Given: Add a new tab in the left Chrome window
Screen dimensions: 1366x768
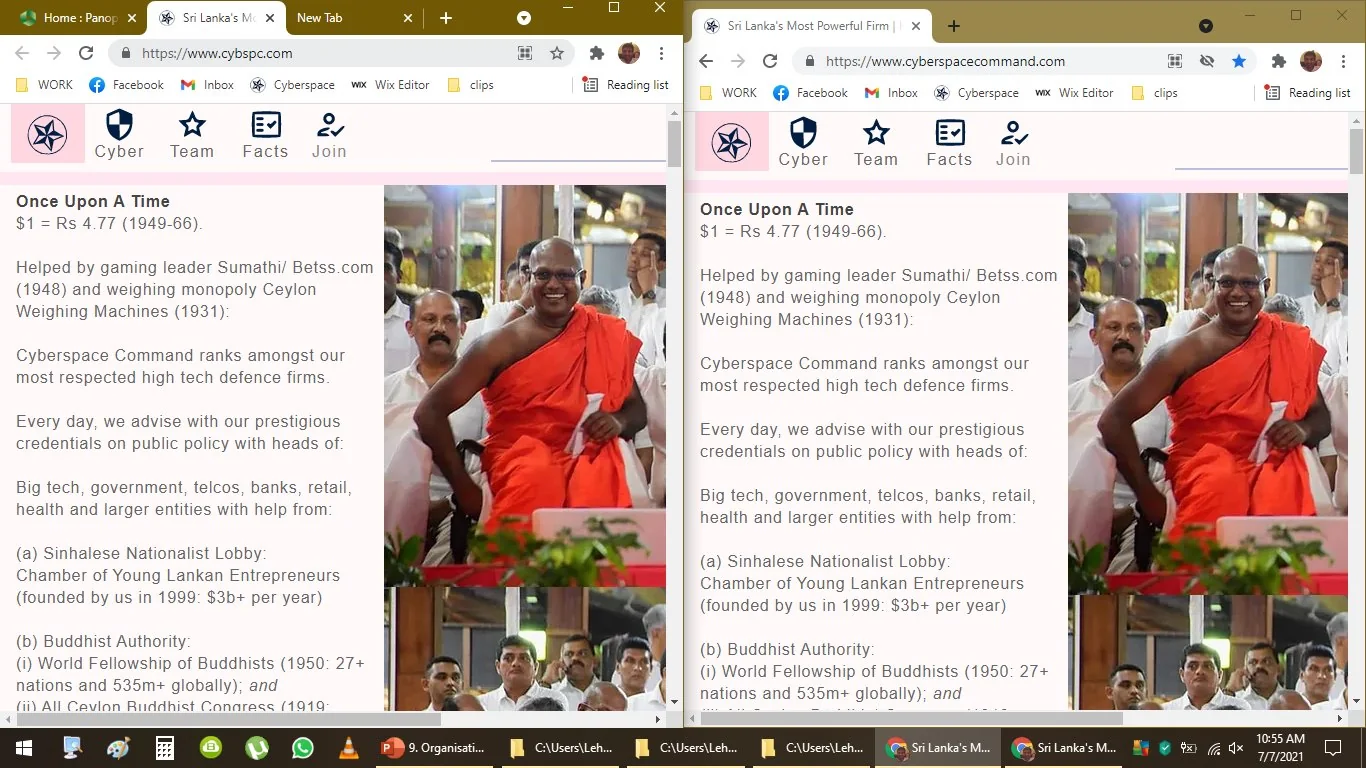Looking at the screenshot, I should (x=446, y=18).
